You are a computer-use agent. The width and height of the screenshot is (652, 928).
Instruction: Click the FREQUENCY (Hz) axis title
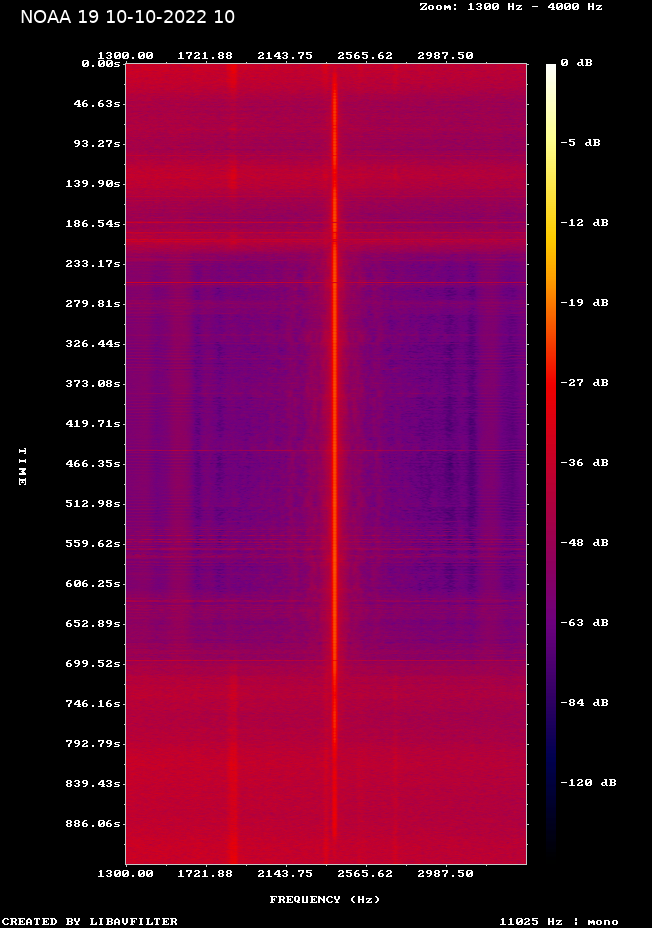tap(325, 900)
